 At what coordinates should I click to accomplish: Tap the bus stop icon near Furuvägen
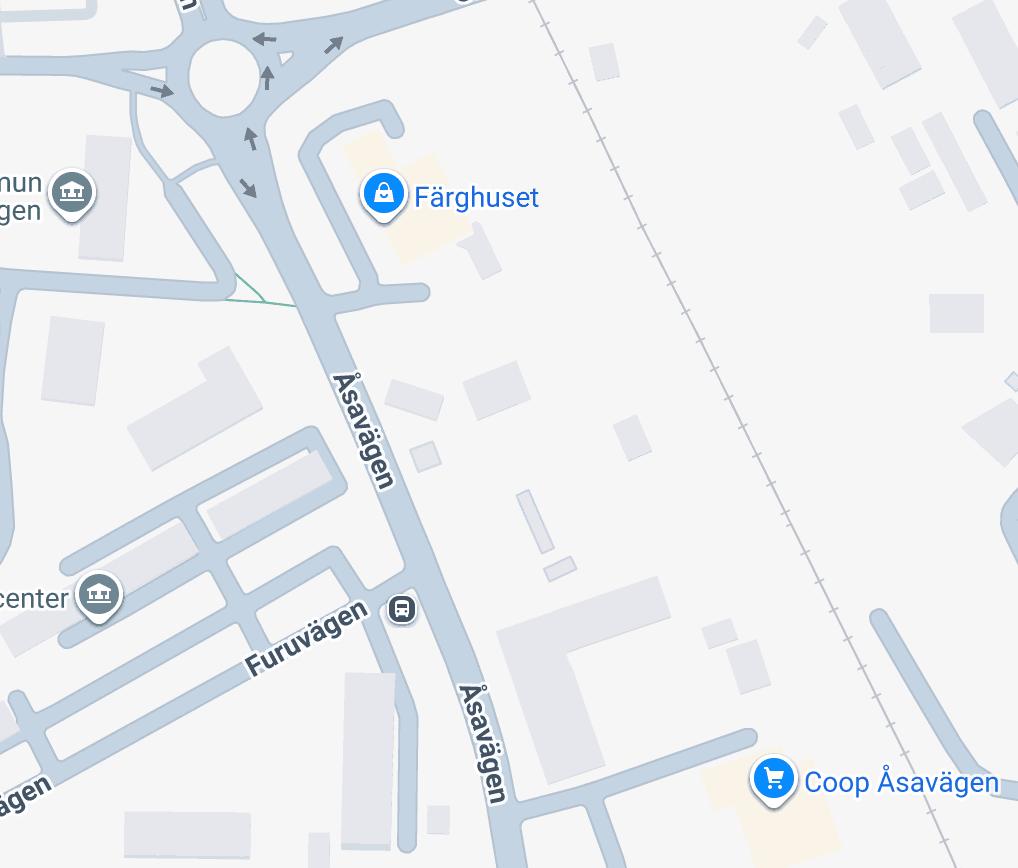(402, 609)
